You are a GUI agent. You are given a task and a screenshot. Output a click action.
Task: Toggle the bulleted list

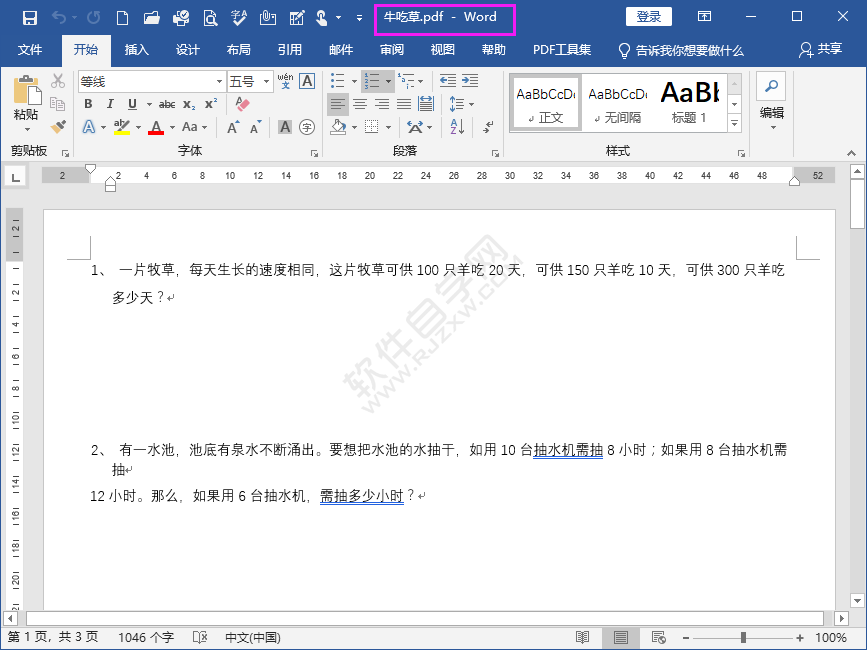click(339, 80)
